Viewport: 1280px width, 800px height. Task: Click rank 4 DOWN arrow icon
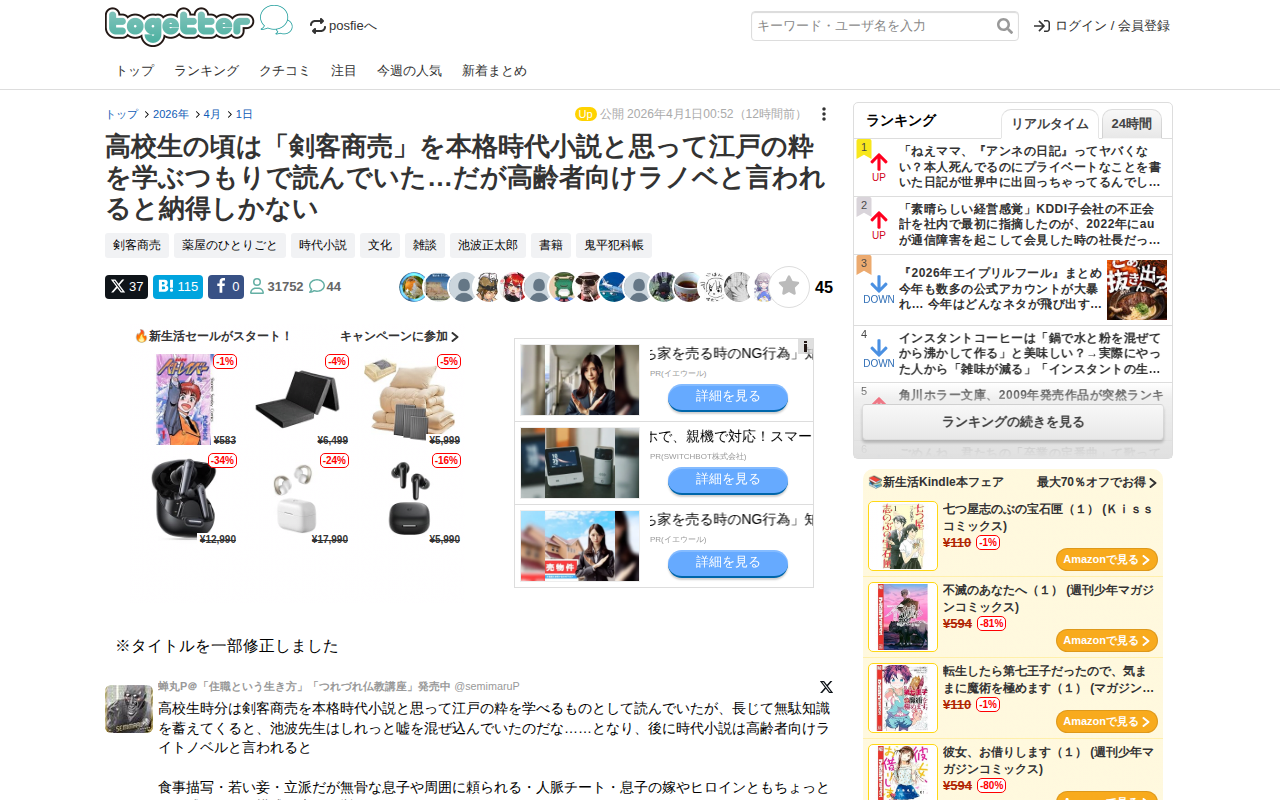click(879, 347)
